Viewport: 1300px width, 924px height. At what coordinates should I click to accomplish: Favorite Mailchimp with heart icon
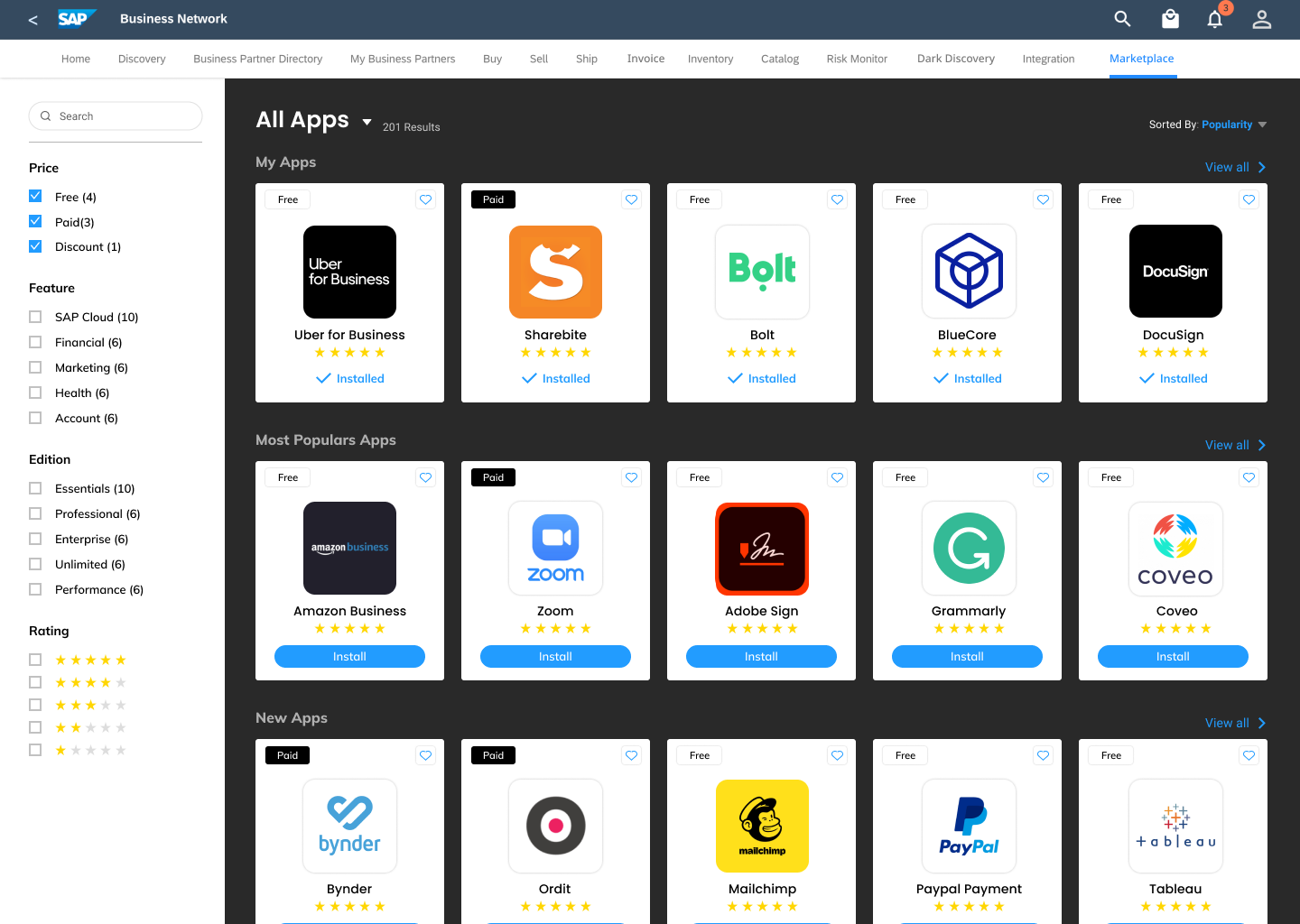(837, 755)
